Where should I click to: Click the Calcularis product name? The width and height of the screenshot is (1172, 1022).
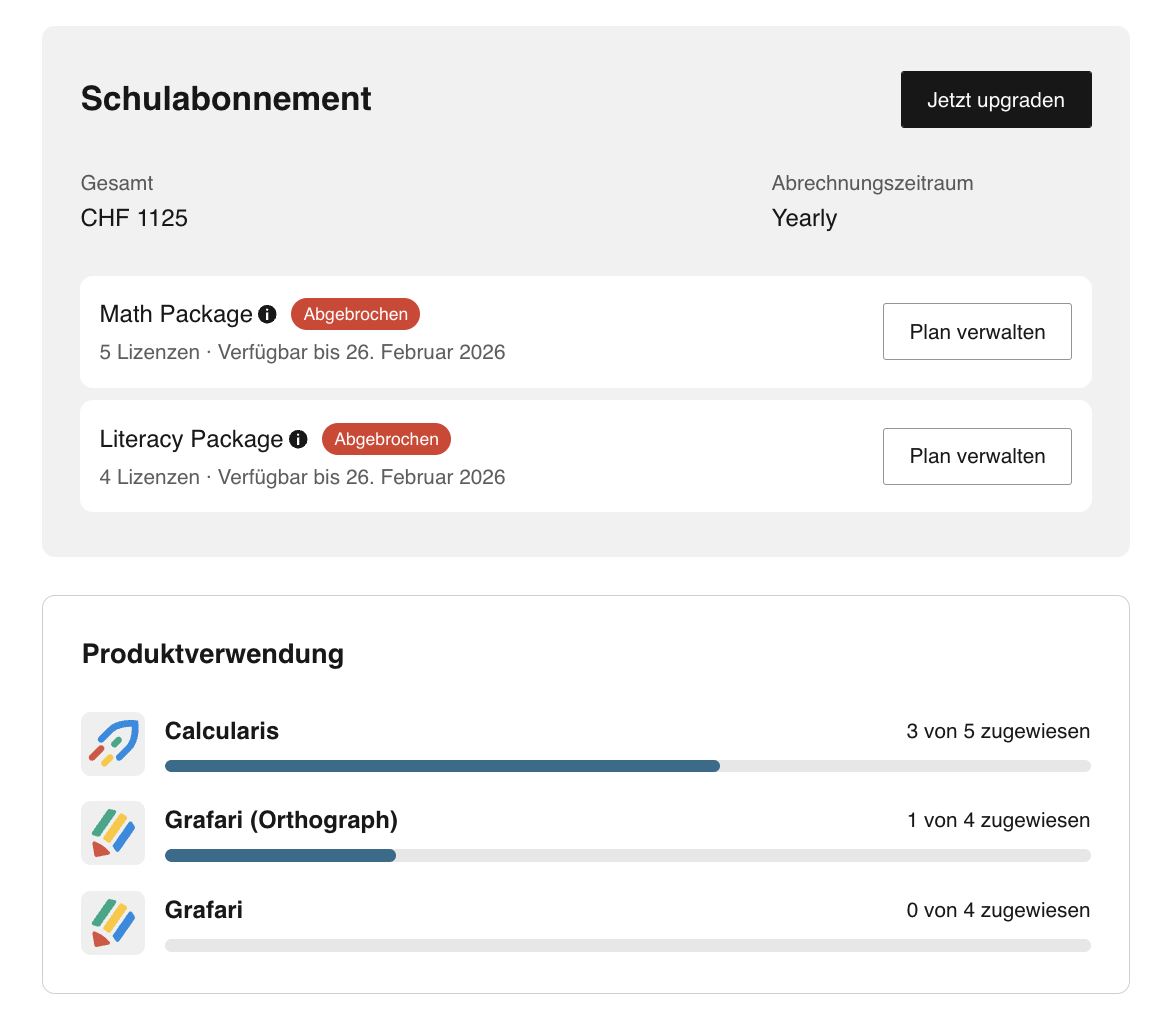coord(222,731)
